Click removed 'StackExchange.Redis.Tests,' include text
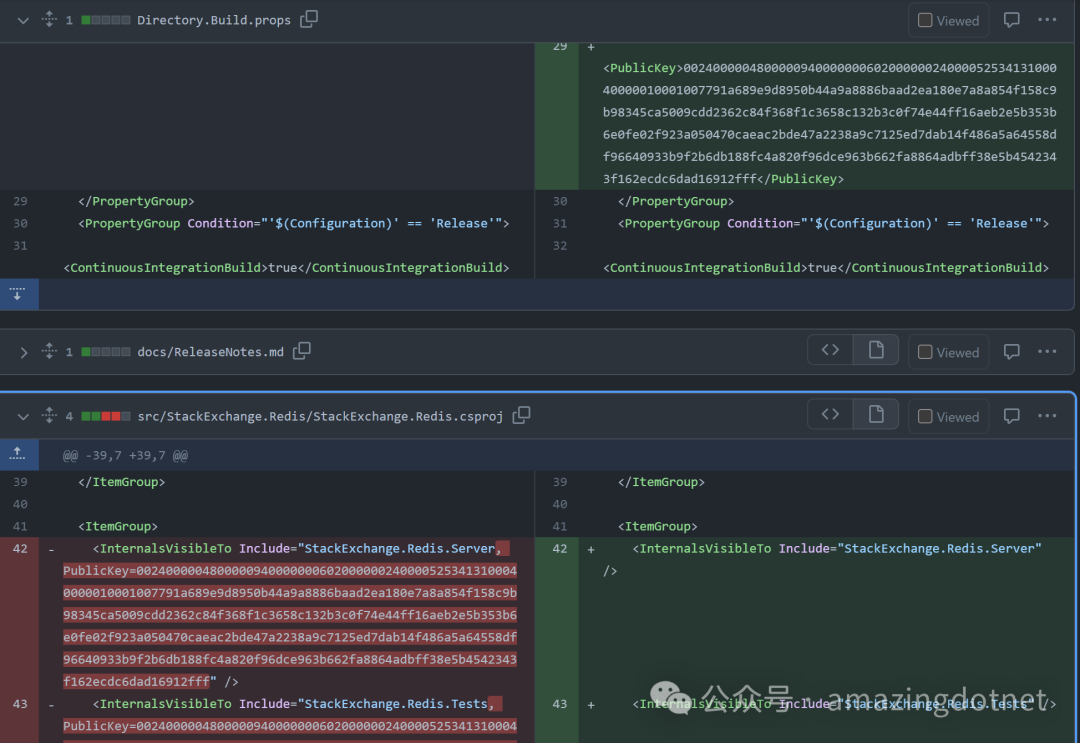 [x=399, y=704]
